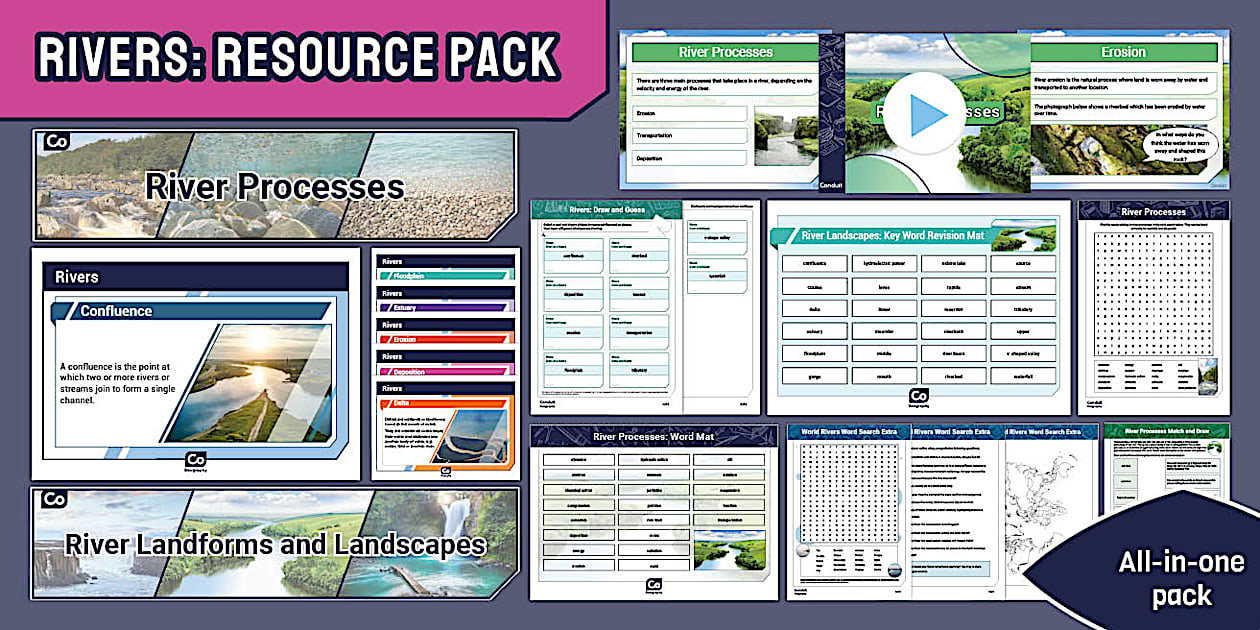Click the Co logo on River Processes Word Mat
Image resolution: width=1260 pixels, height=630 pixels.
coord(654,583)
